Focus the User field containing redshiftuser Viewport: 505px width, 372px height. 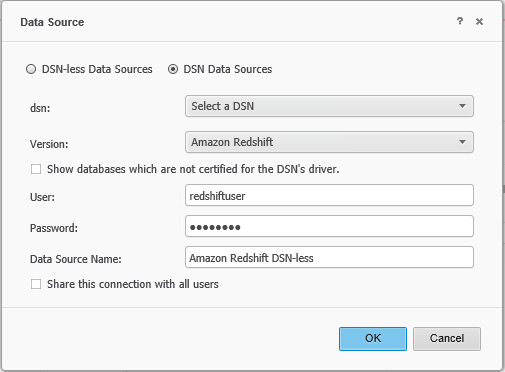(329, 195)
